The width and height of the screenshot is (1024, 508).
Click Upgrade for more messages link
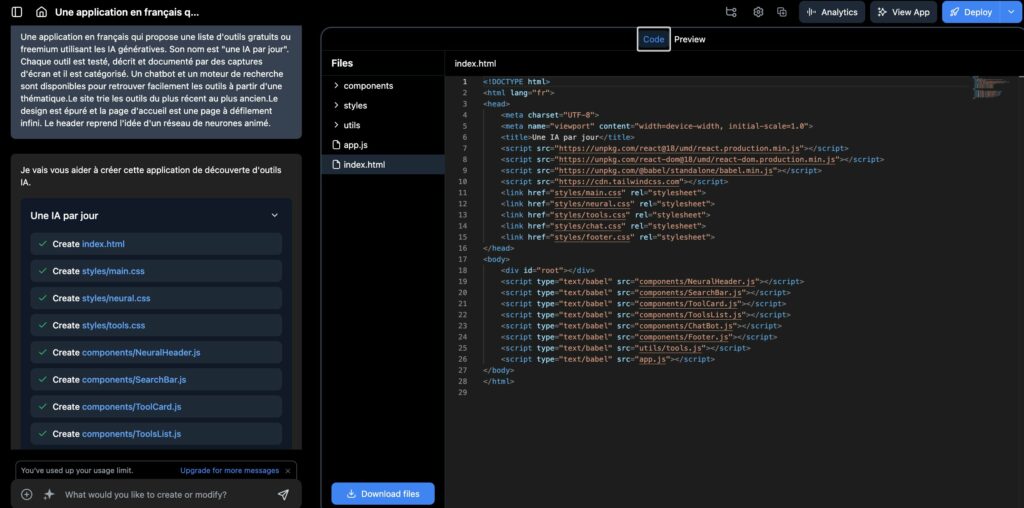point(229,470)
